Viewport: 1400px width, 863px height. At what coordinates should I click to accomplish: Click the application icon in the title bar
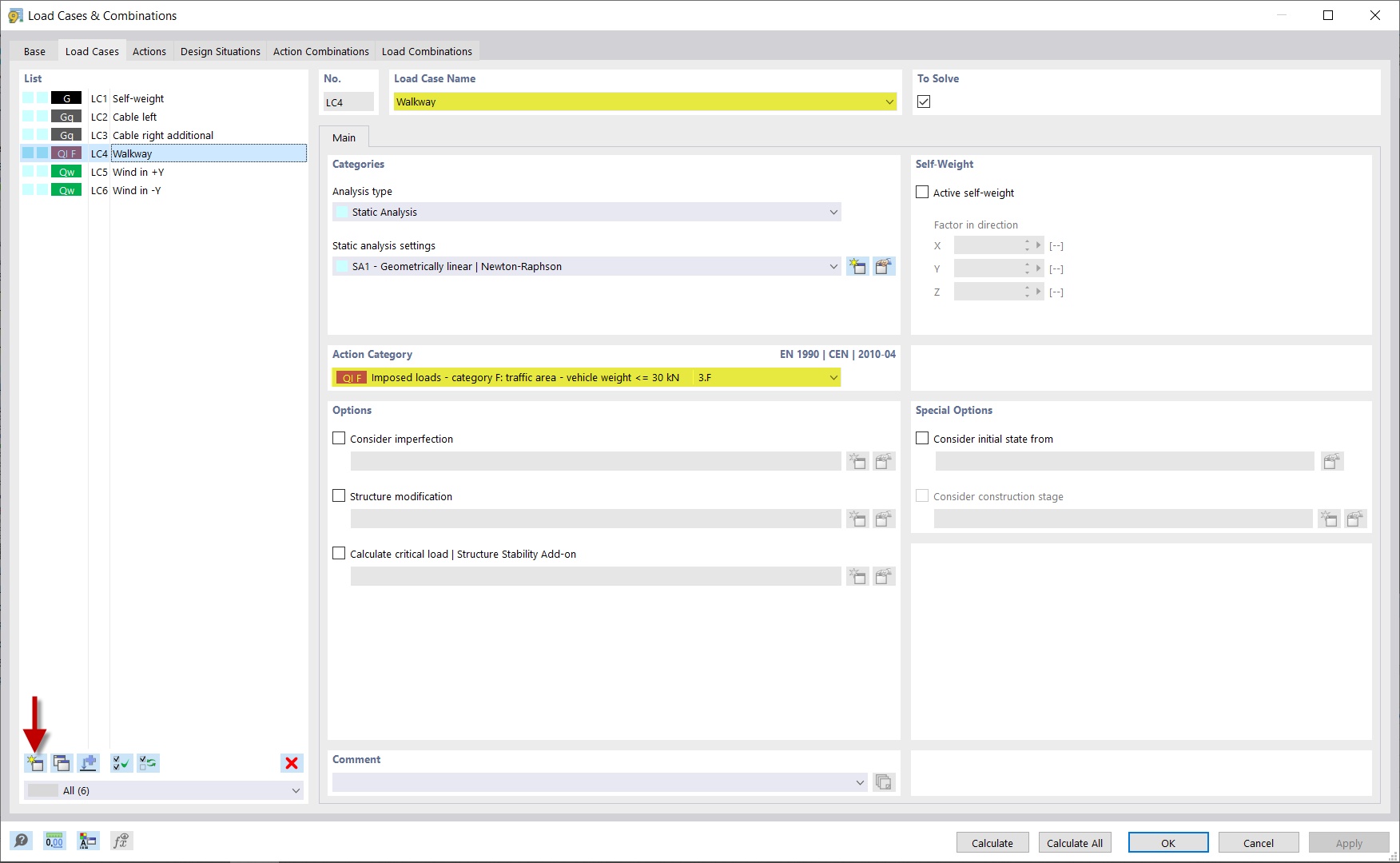click(15, 15)
